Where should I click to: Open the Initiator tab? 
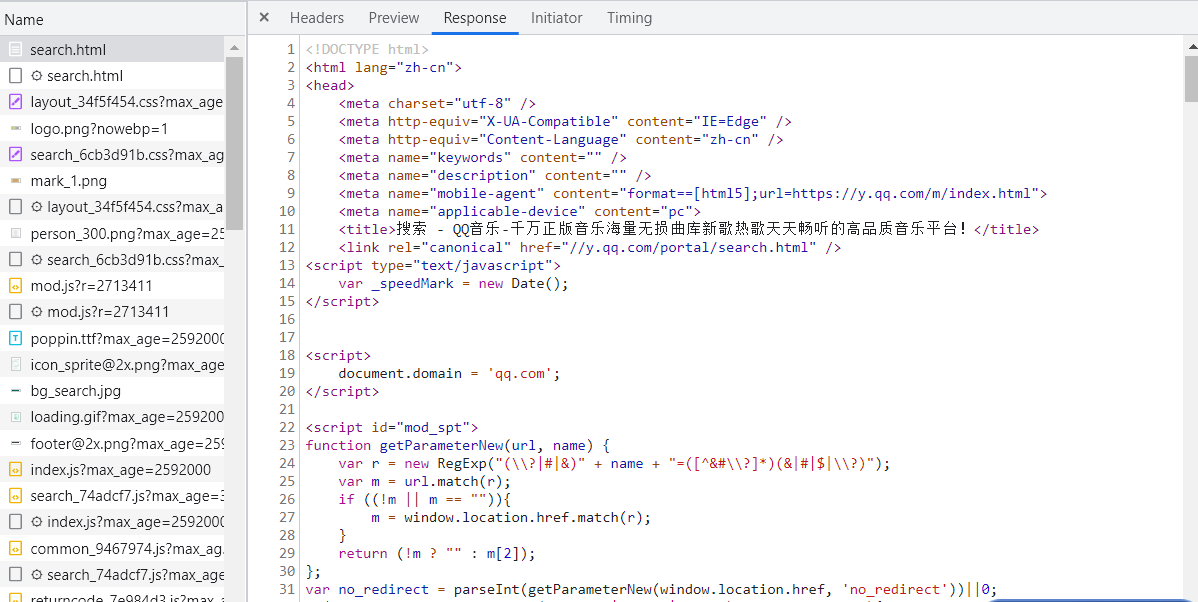(556, 18)
